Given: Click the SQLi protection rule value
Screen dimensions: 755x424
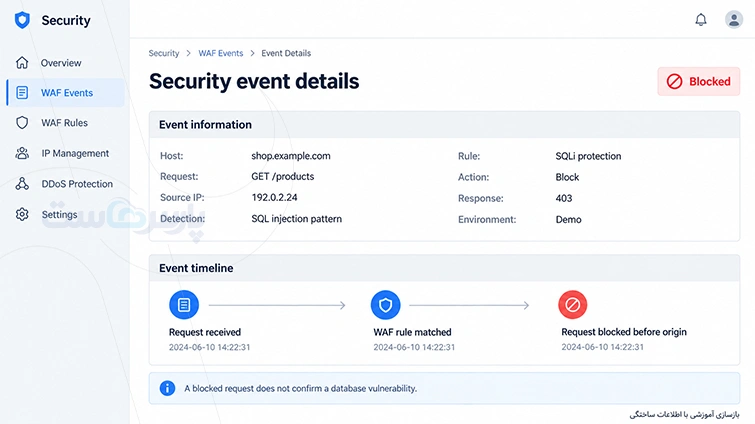Looking at the screenshot, I should 588,156.
